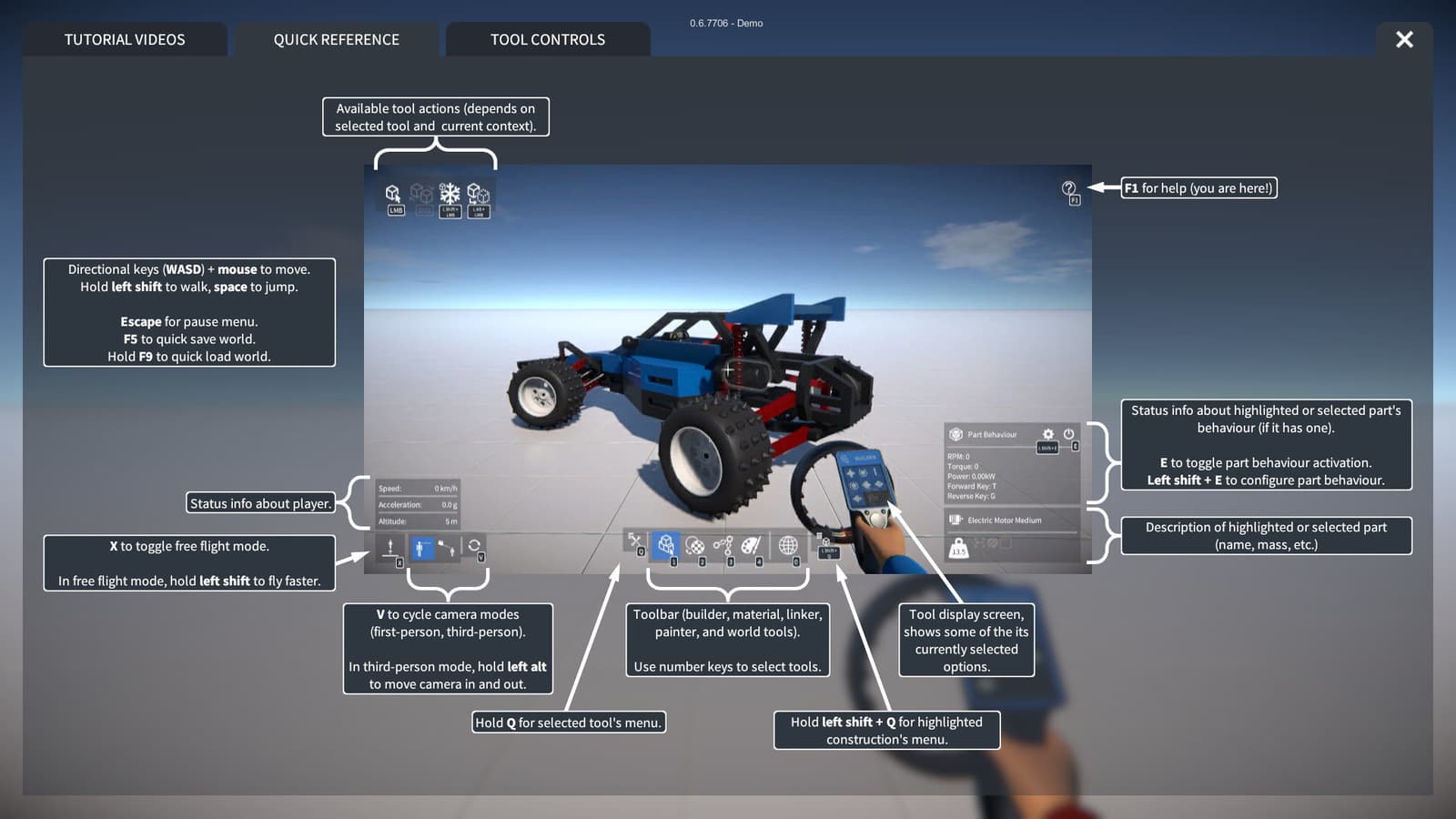The width and height of the screenshot is (1456, 819).
Task: Click the F1 help question mark icon
Action: coord(1069,189)
